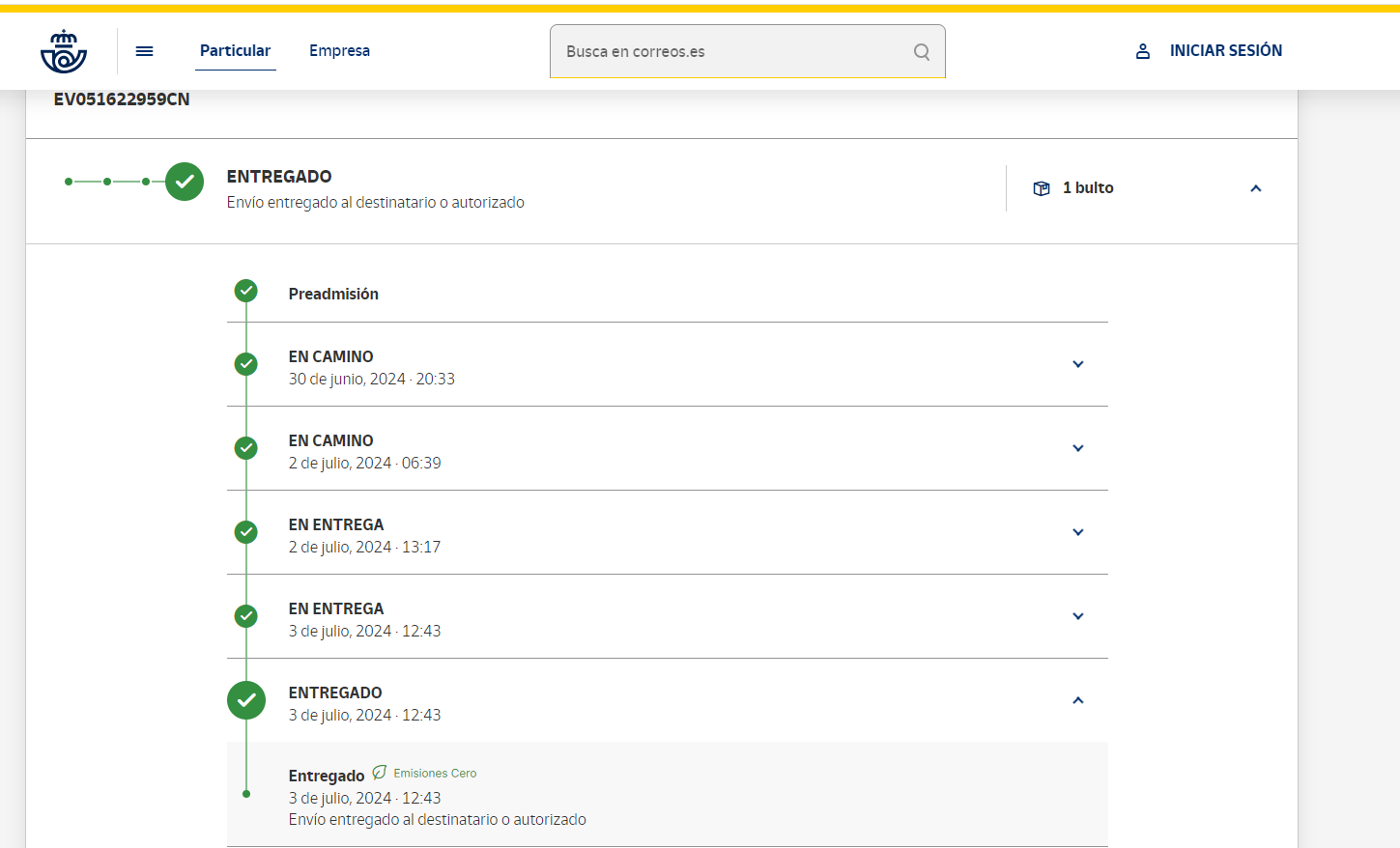The width and height of the screenshot is (1400, 848).
Task: Click the ENTREGADO status heading
Action: [x=279, y=177]
